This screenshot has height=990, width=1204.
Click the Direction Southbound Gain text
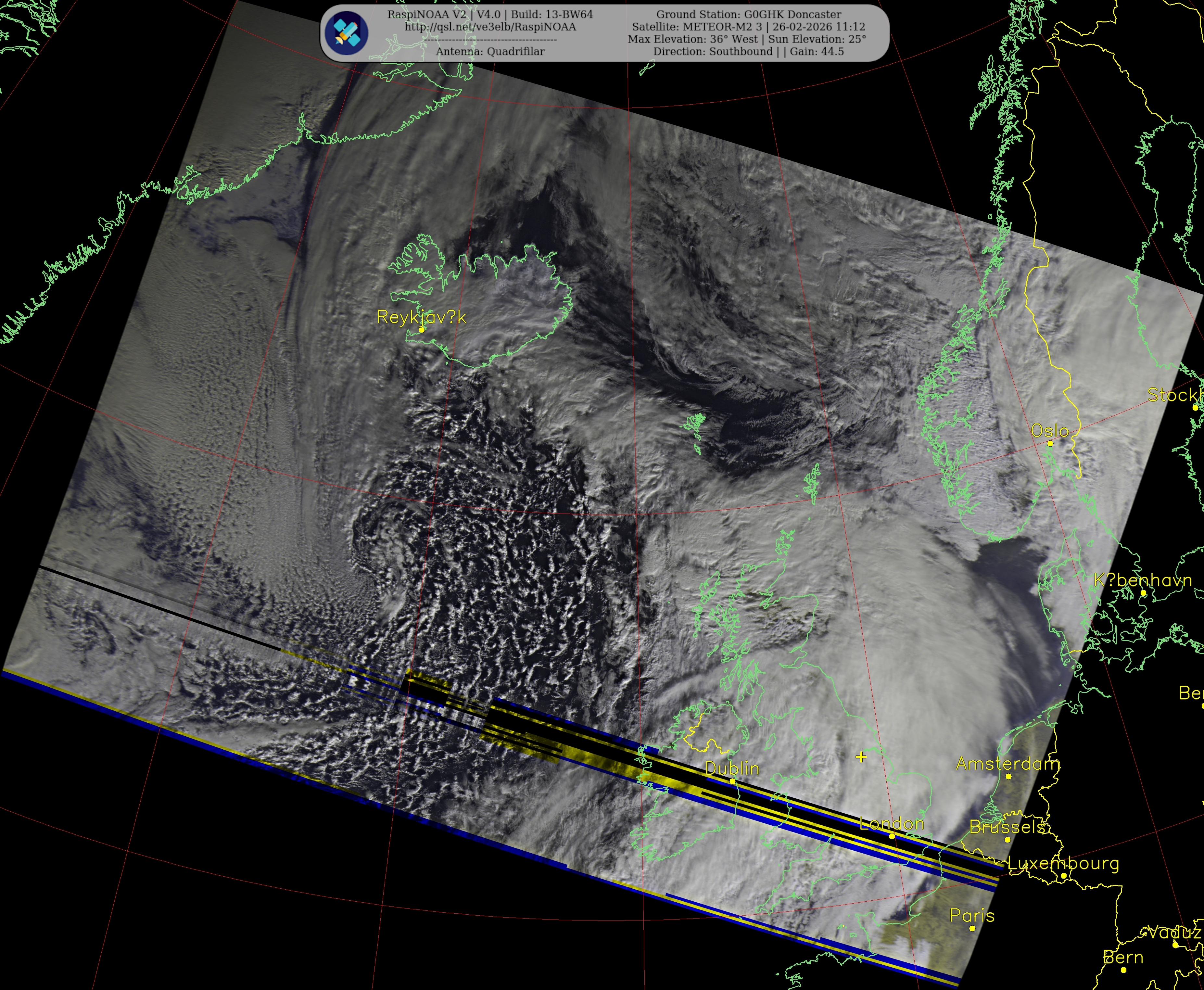[748, 51]
